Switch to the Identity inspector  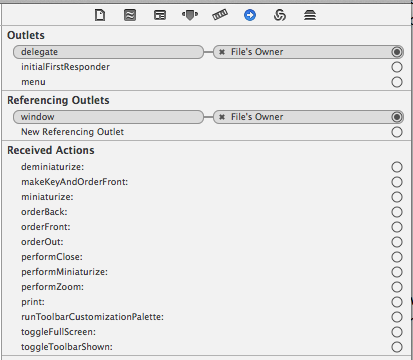pos(160,15)
